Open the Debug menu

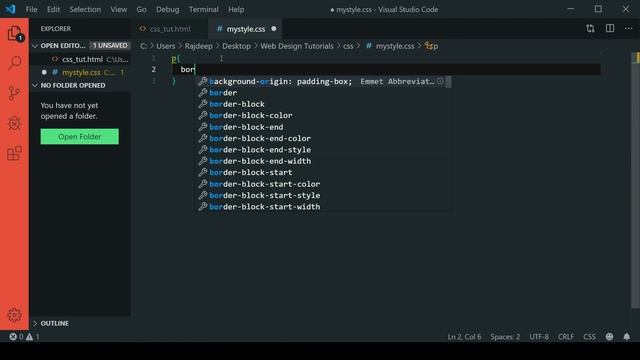click(167, 9)
